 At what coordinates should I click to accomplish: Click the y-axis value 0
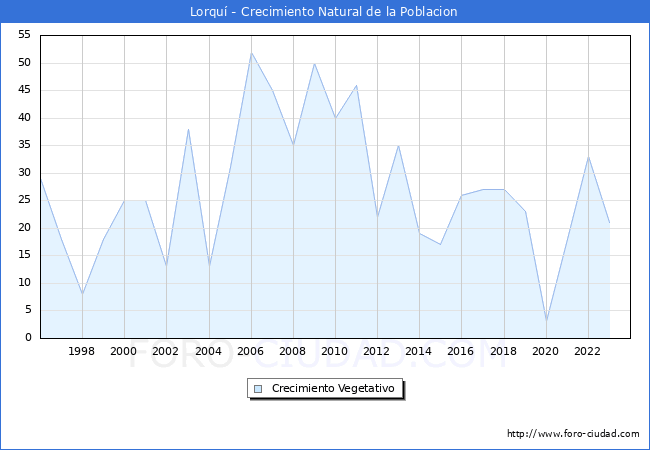point(28,338)
